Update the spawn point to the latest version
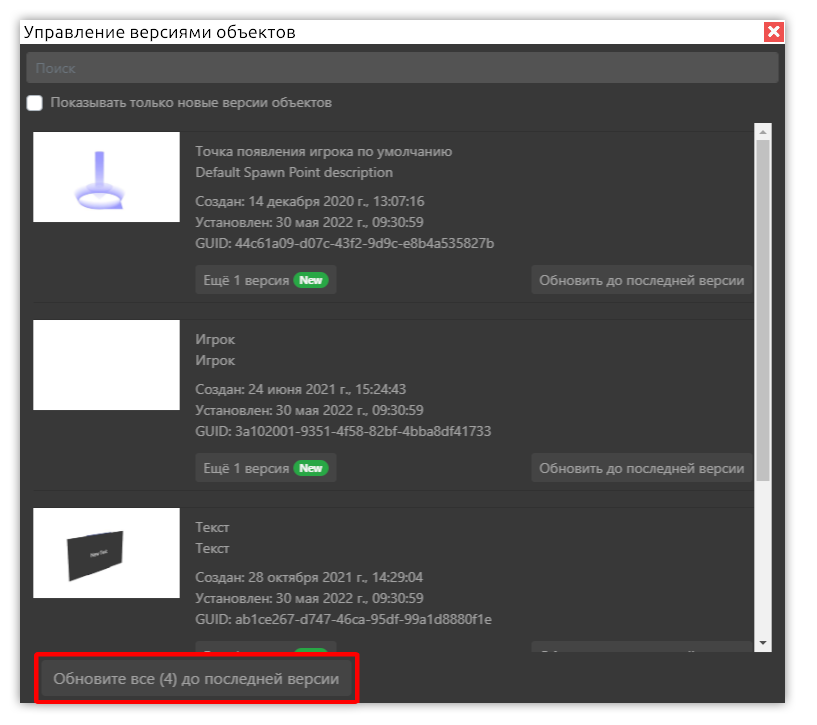The width and height of the screenshot is (817, 725). (641, 280)
